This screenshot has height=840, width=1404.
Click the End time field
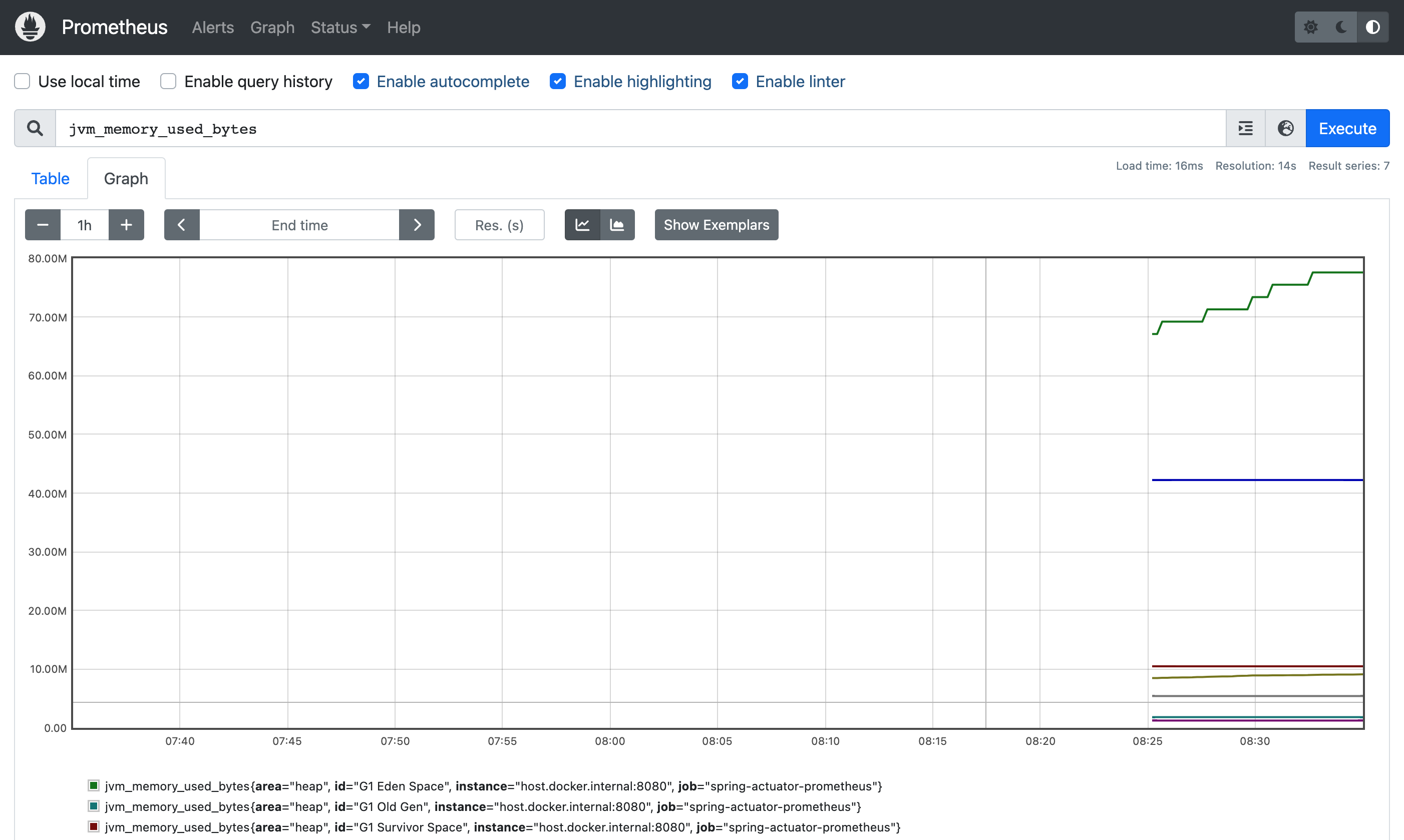299,225
